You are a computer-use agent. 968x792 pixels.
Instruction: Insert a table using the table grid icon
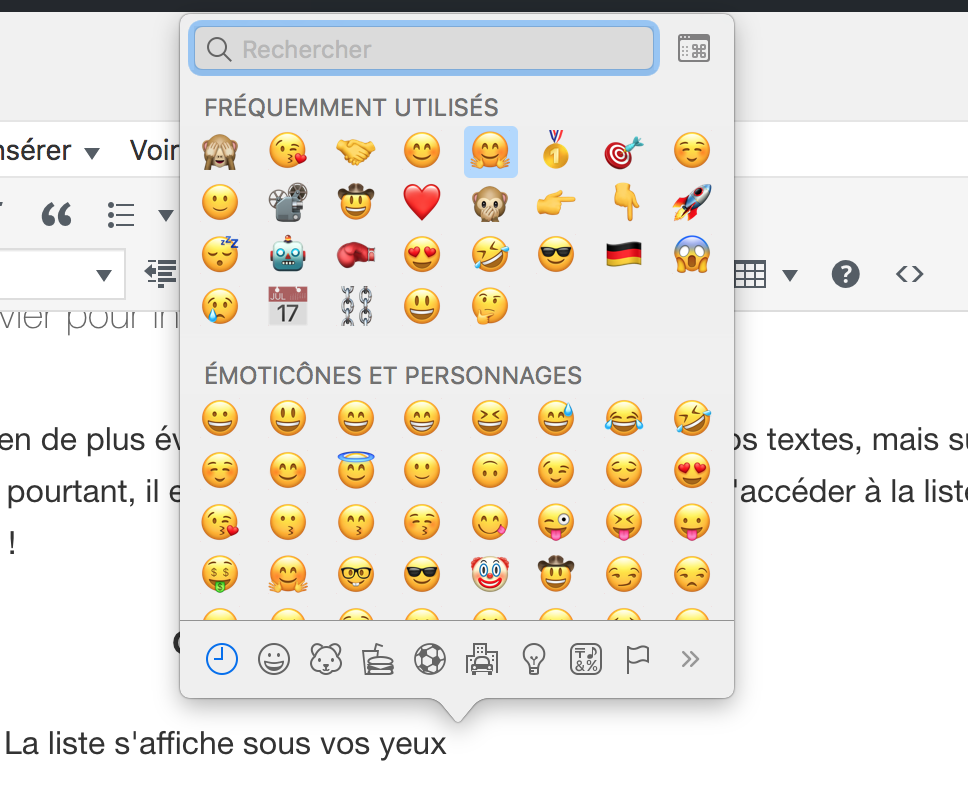750,273
